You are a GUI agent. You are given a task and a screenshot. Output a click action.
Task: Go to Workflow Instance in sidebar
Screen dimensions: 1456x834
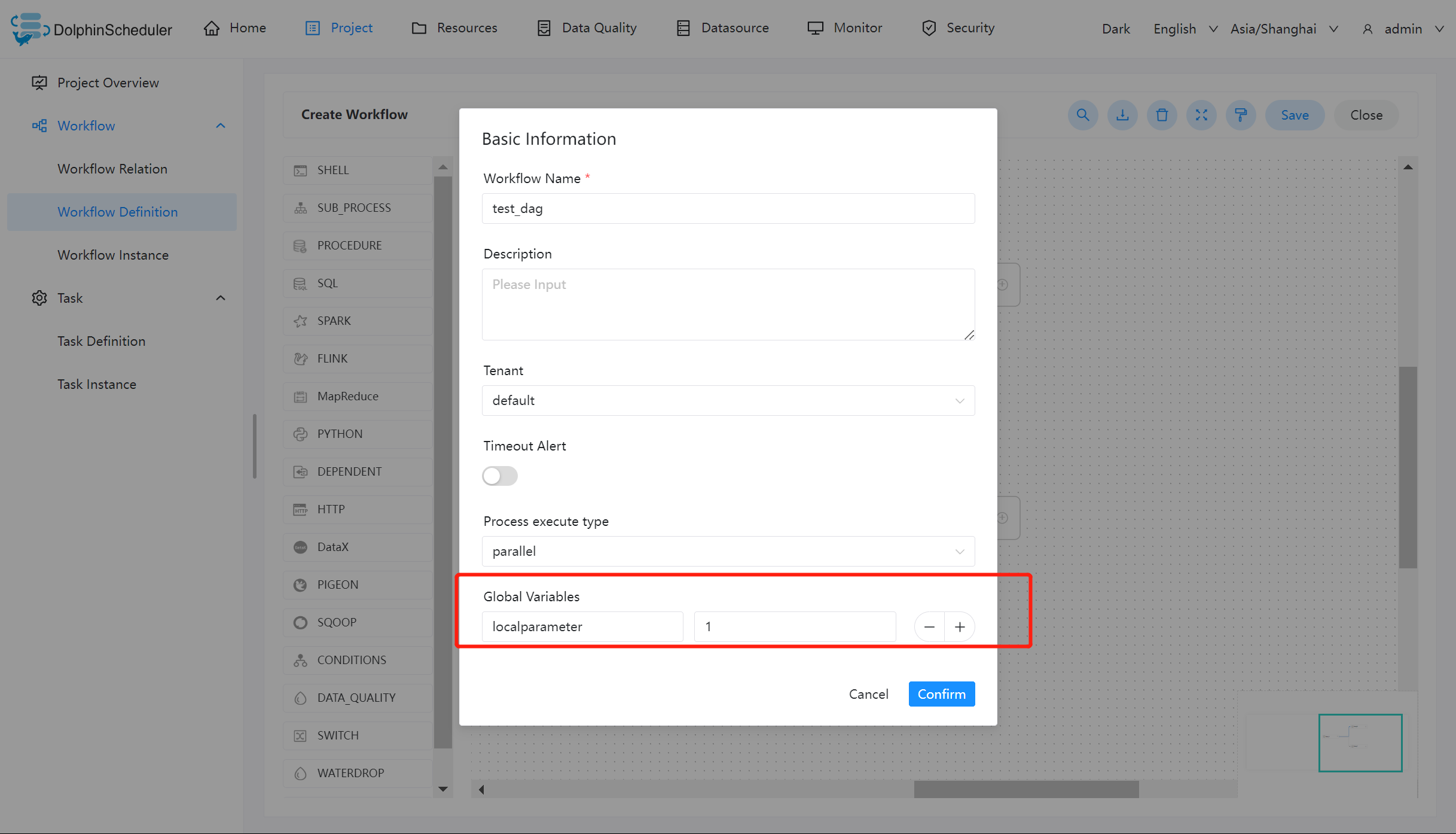click(113, 255)
